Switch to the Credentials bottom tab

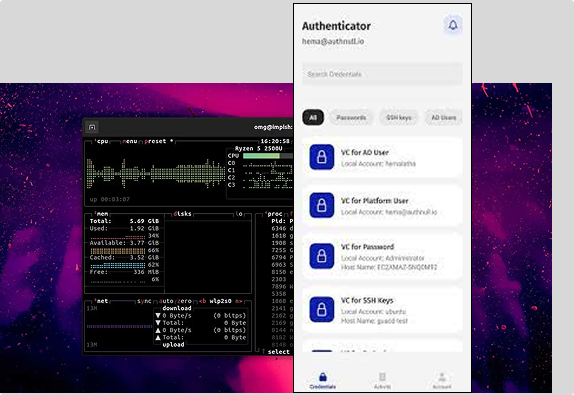pyautogui.click(x=323, y=381)
